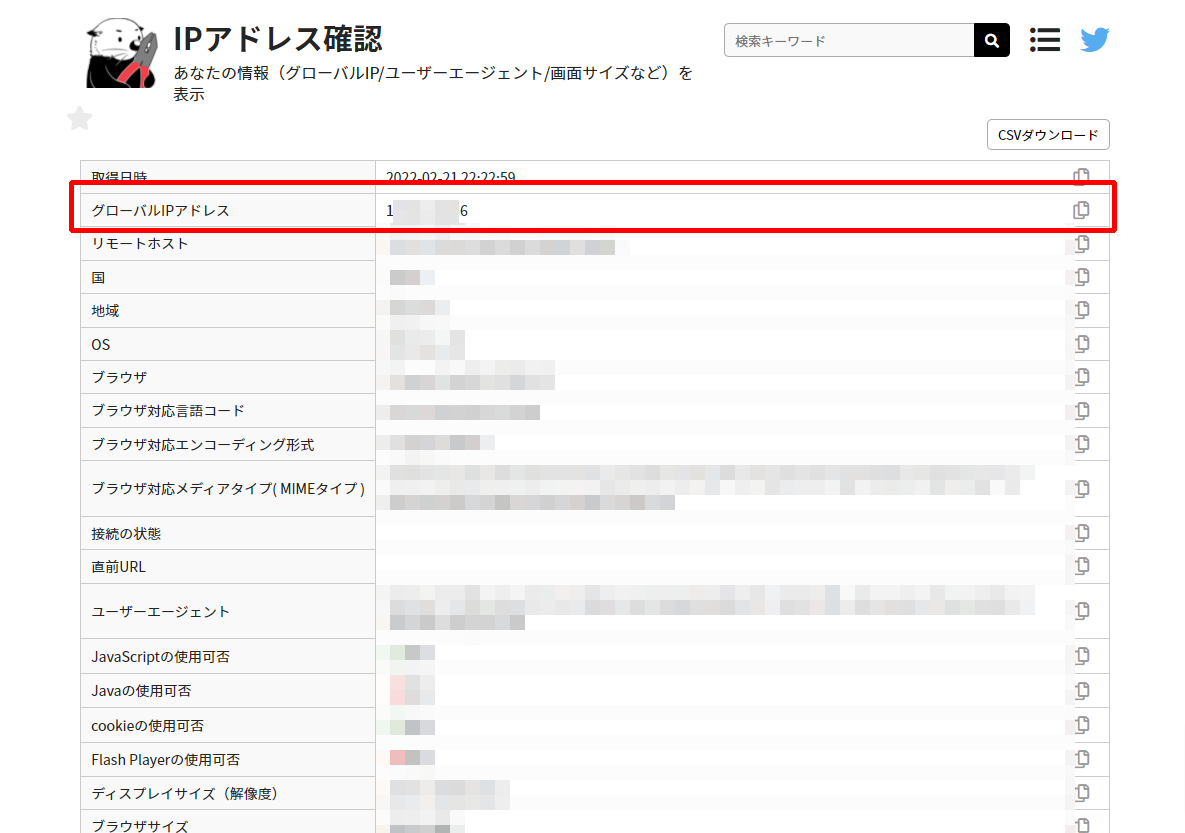
Task: Copy the cookieの使用可否 value
Action: click(x=1081, y=725)
